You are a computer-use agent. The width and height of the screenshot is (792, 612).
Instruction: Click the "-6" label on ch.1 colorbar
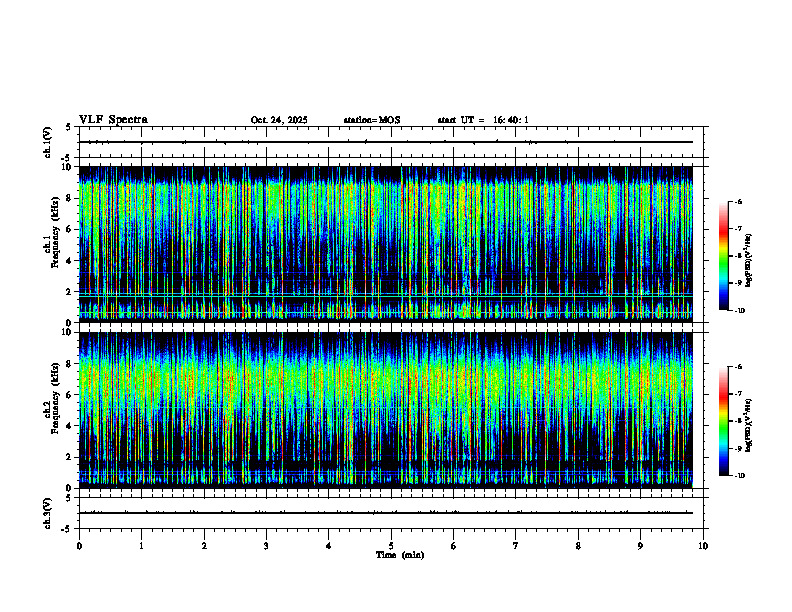point(738,201)
